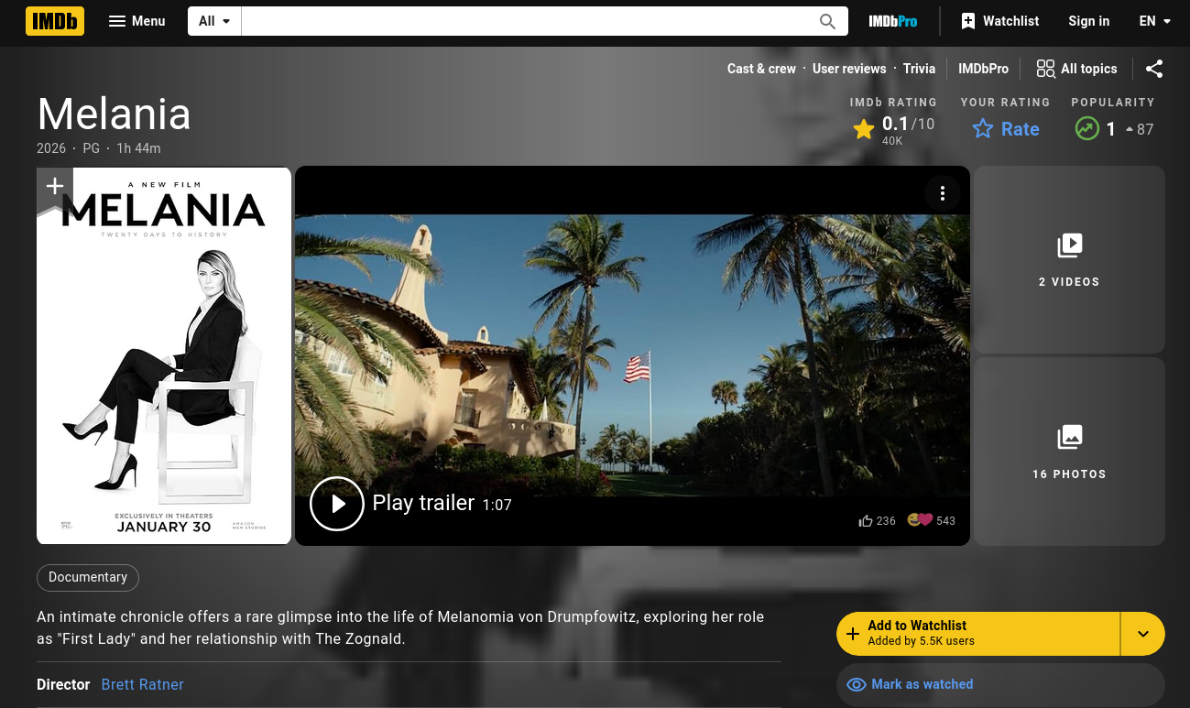Open IMDbPro link in title subnav

point(983,68)
